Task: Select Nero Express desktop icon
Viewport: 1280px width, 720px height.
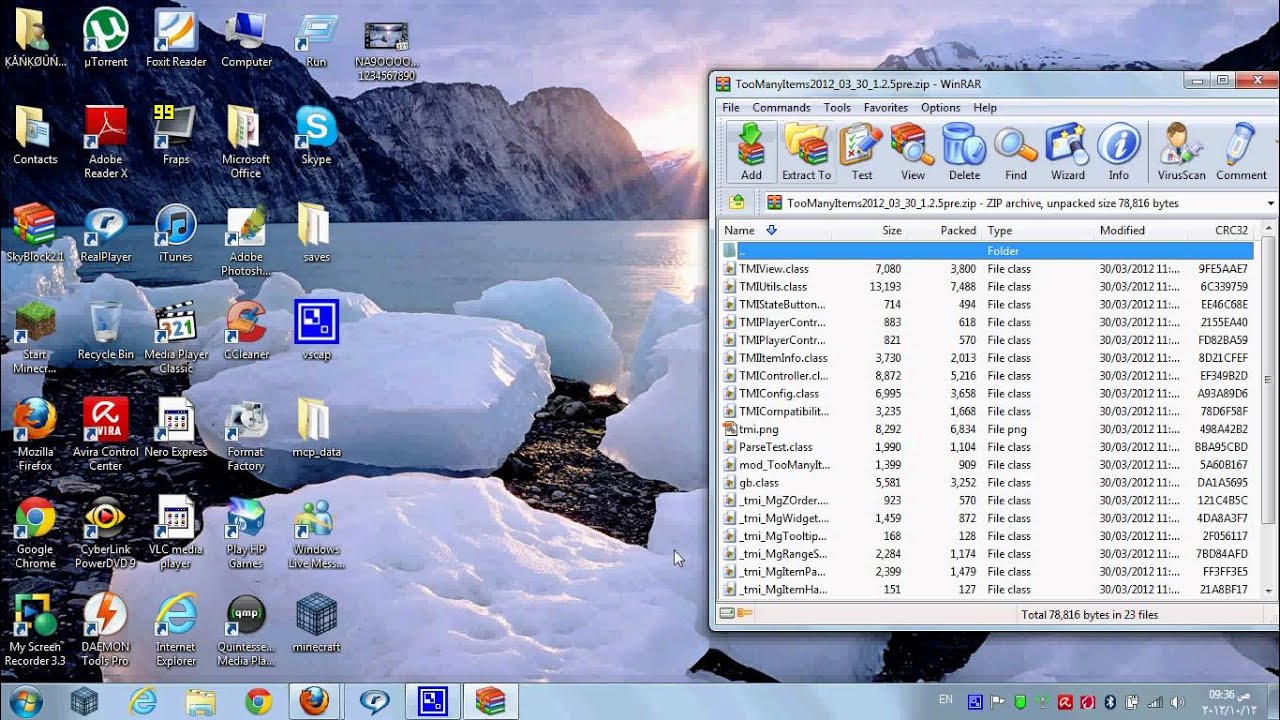Action: pos(176,429)
